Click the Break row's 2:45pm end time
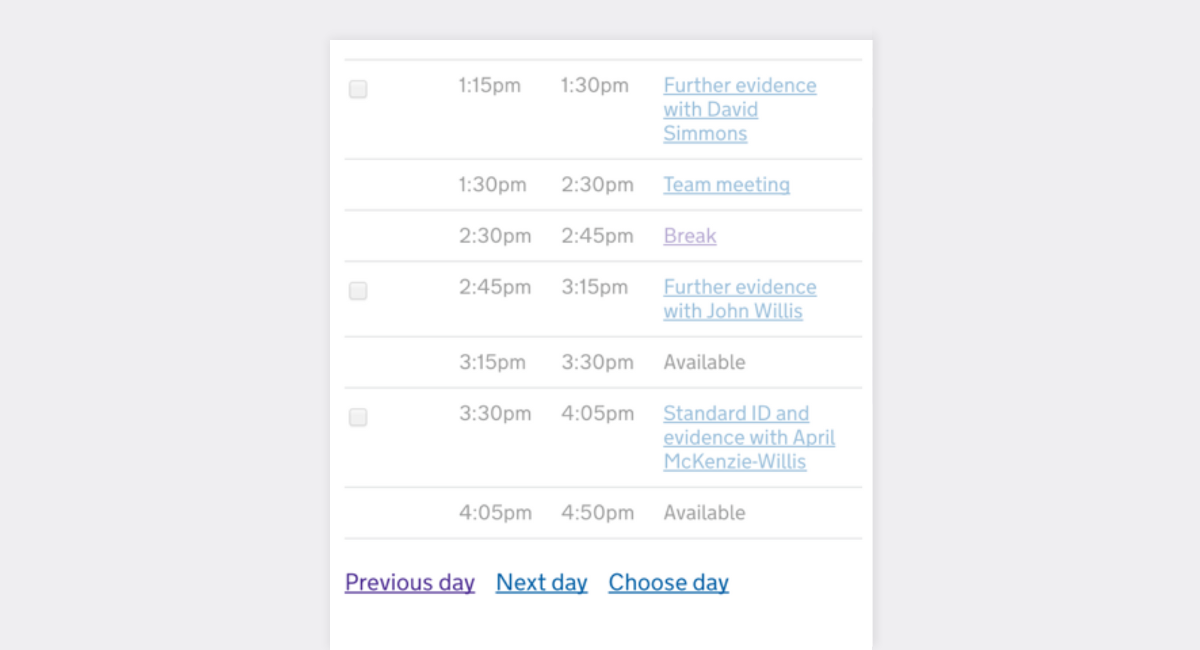This screenshot has height=650, width=1200. 597,236
